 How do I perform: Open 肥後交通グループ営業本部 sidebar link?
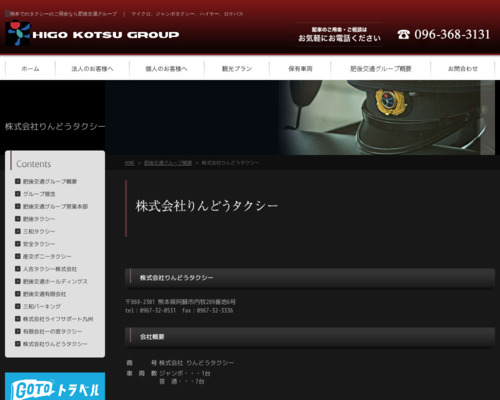[55, 206]
